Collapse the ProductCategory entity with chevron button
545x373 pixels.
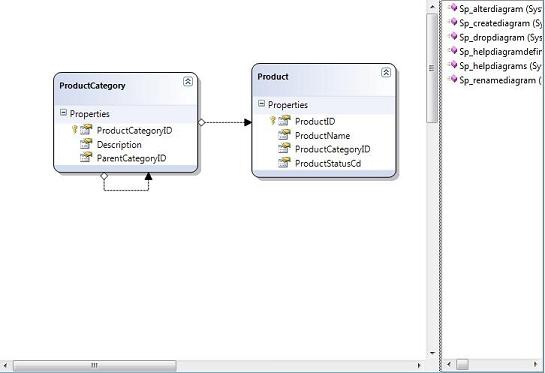point(188,81)
